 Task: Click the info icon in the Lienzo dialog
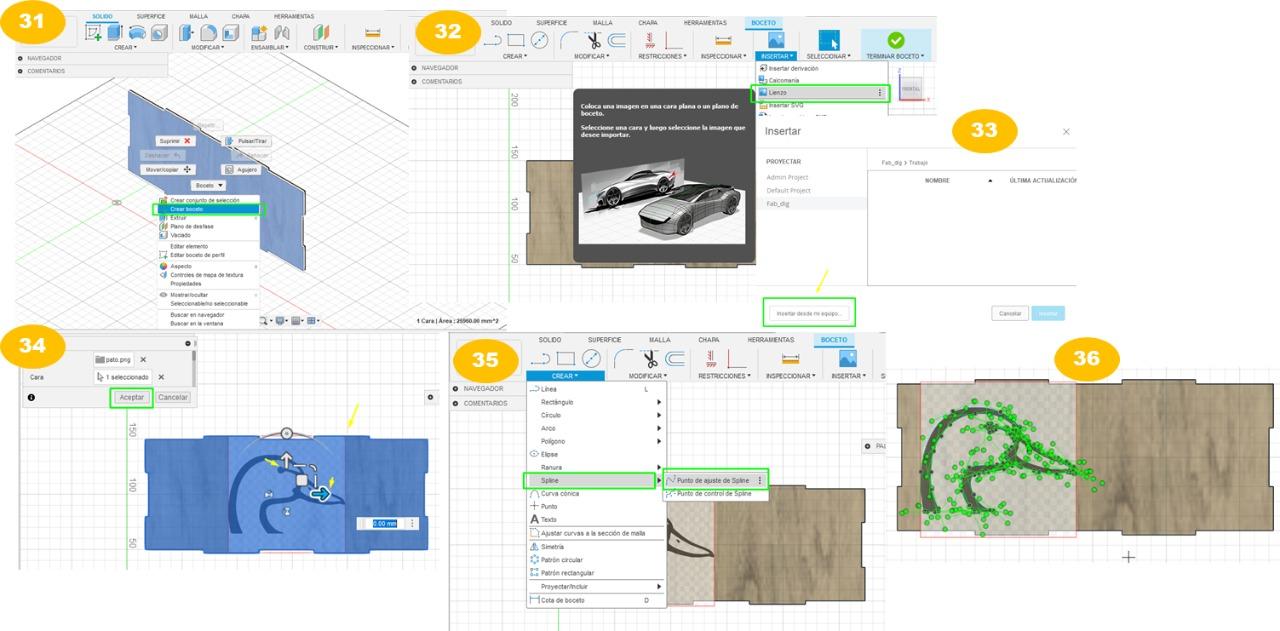click(x=31, y=397)
